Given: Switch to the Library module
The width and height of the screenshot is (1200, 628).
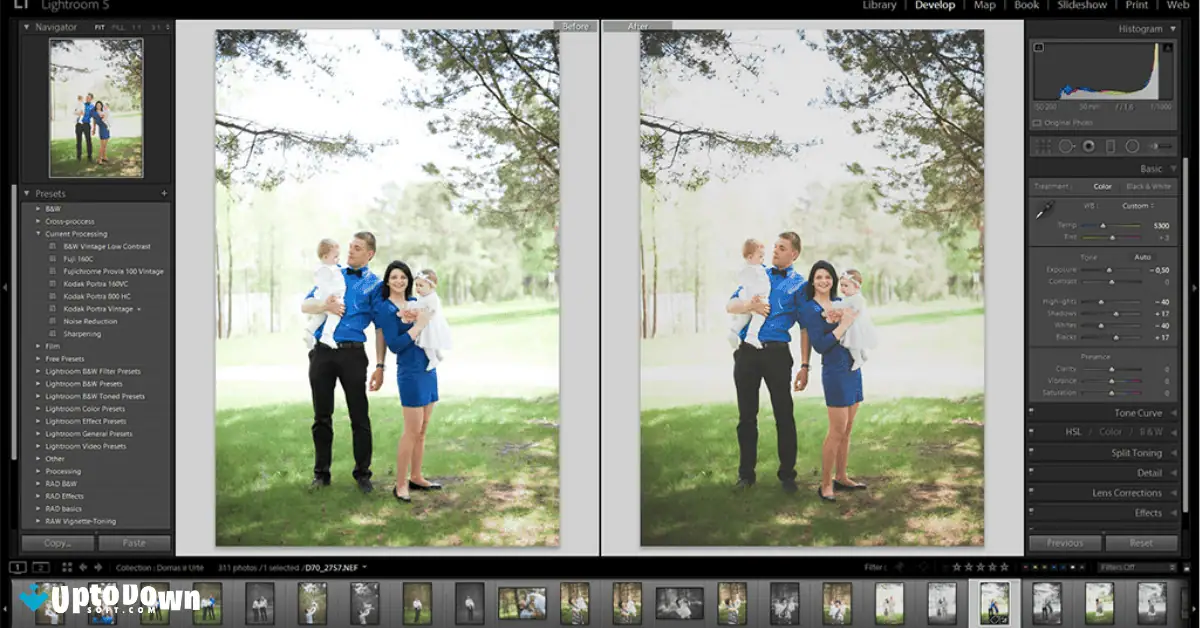Looking at the screenshot, I should pos(879,6).
